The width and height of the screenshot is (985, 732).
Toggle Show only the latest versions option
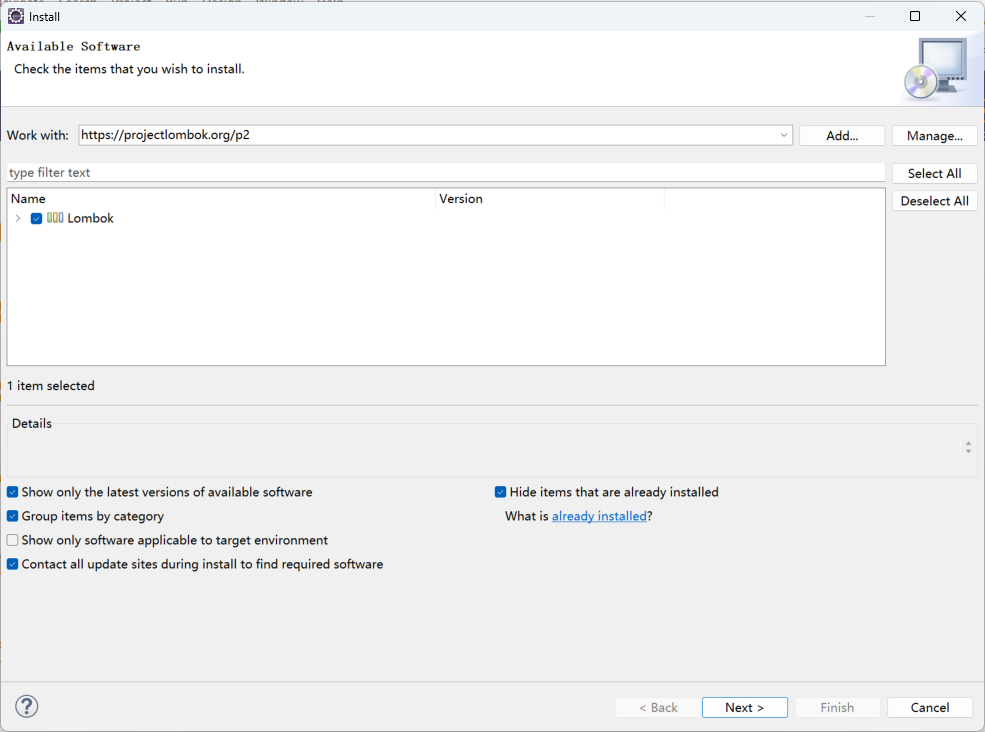click(x=13, y=492)
